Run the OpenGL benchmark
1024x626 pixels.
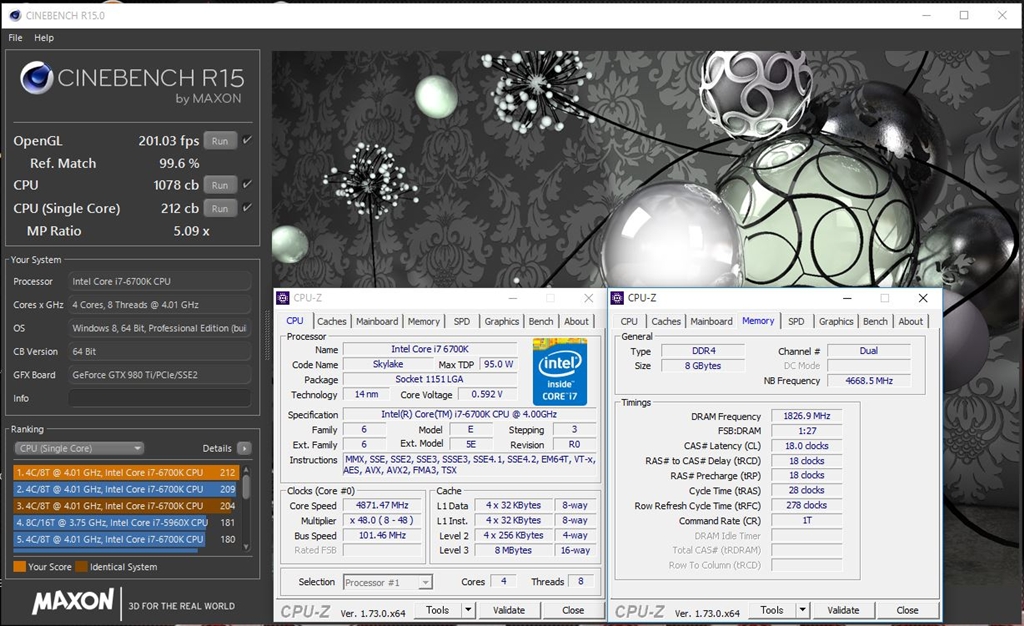coord(220,141)
